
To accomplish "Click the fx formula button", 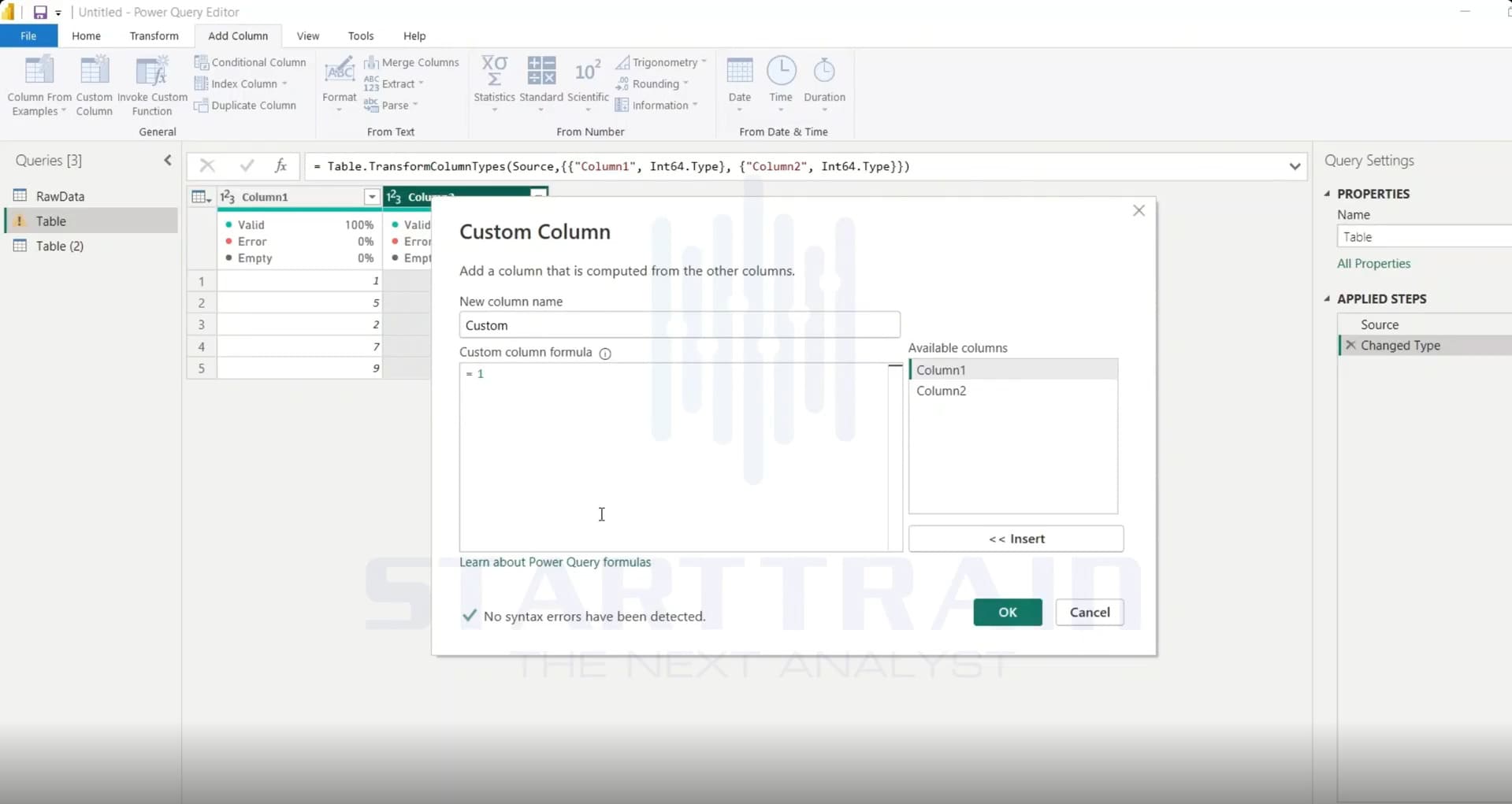I will (x=280, y=165).
